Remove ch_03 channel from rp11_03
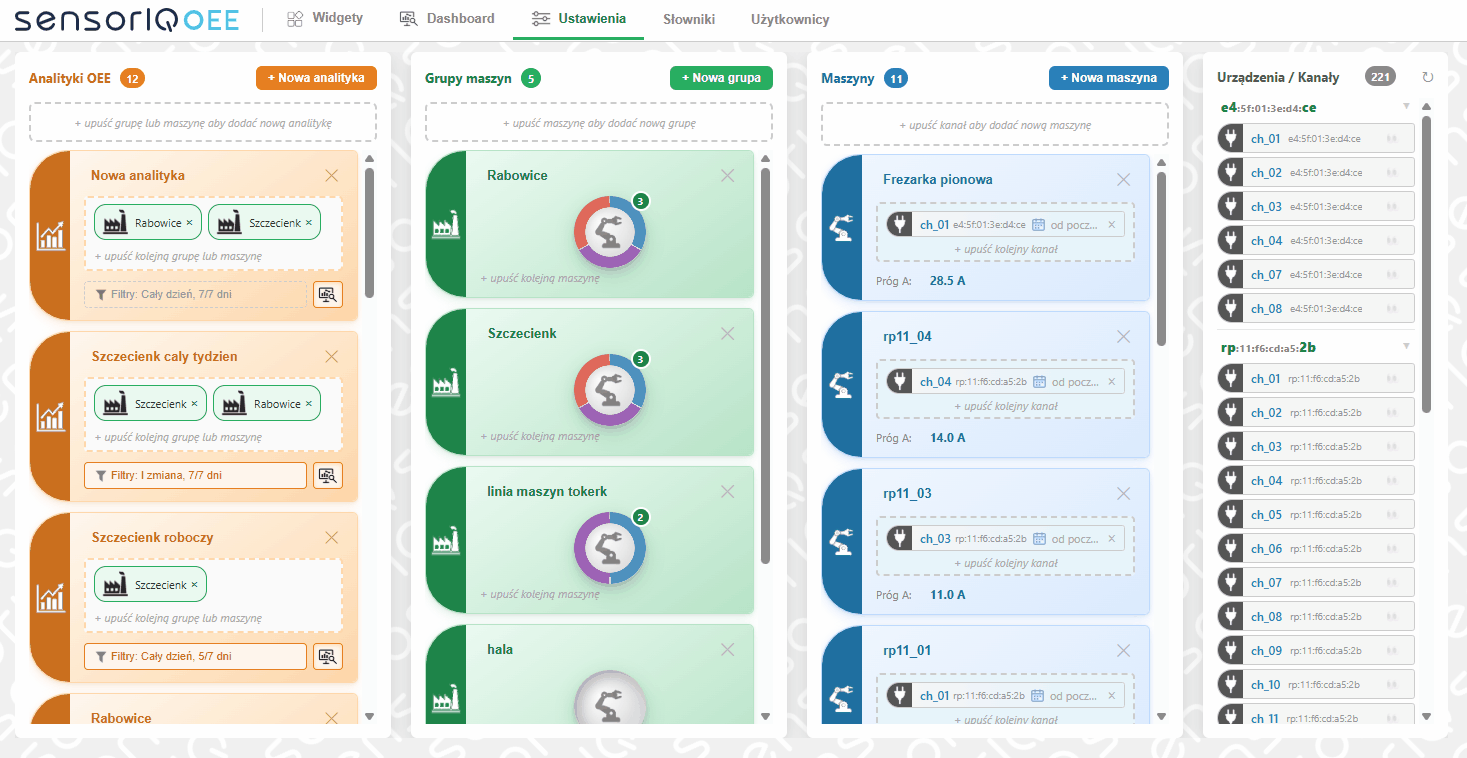1467x758 pixels. (x=1111, y=539)
